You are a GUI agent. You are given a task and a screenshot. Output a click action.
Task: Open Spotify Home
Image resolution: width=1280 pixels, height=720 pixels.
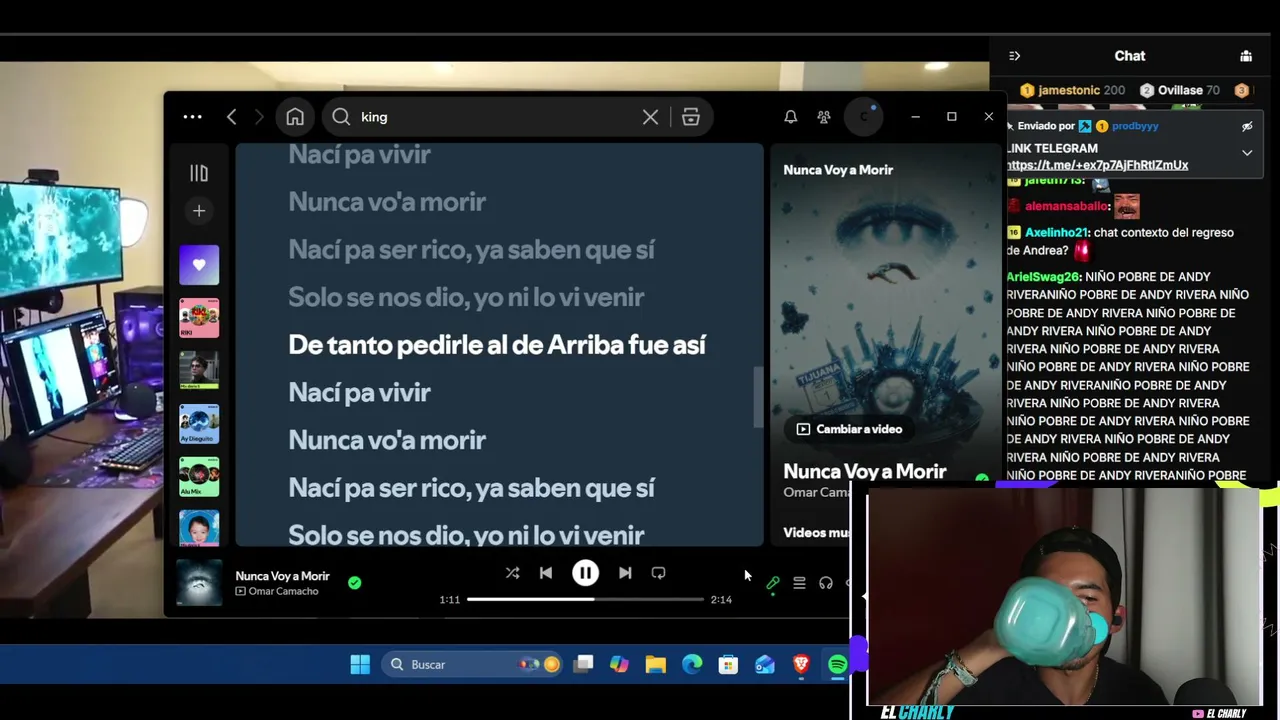coord(295,117)
